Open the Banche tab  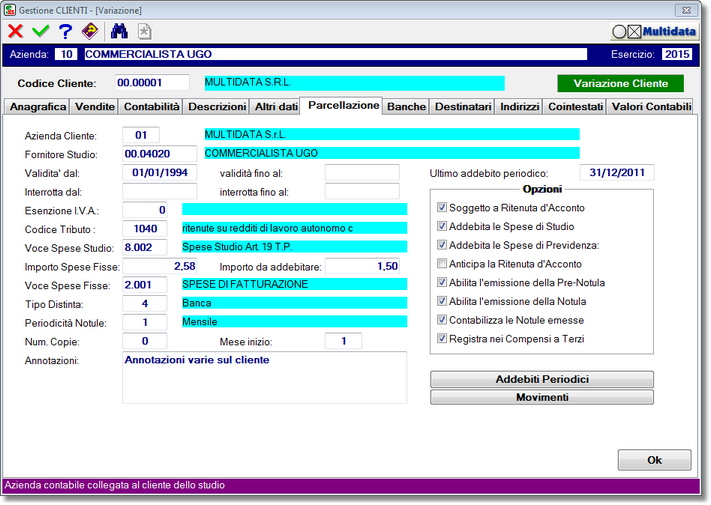[x=406, y=107]
